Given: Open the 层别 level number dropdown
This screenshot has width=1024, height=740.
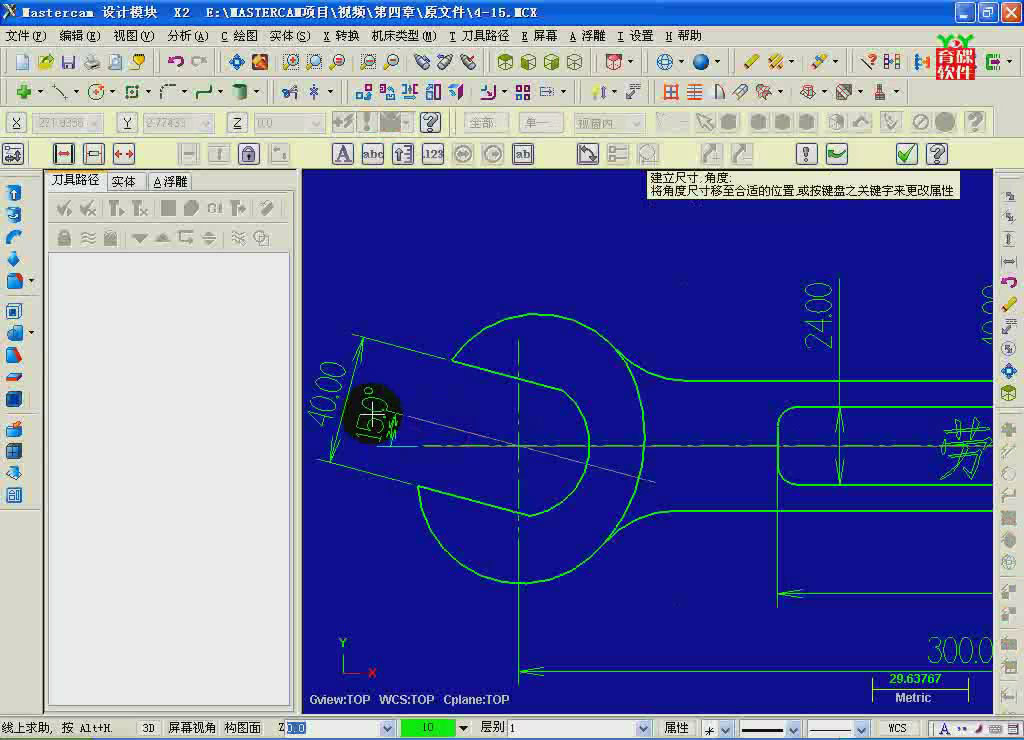Looking at the screenshot, I should [643, 728].
